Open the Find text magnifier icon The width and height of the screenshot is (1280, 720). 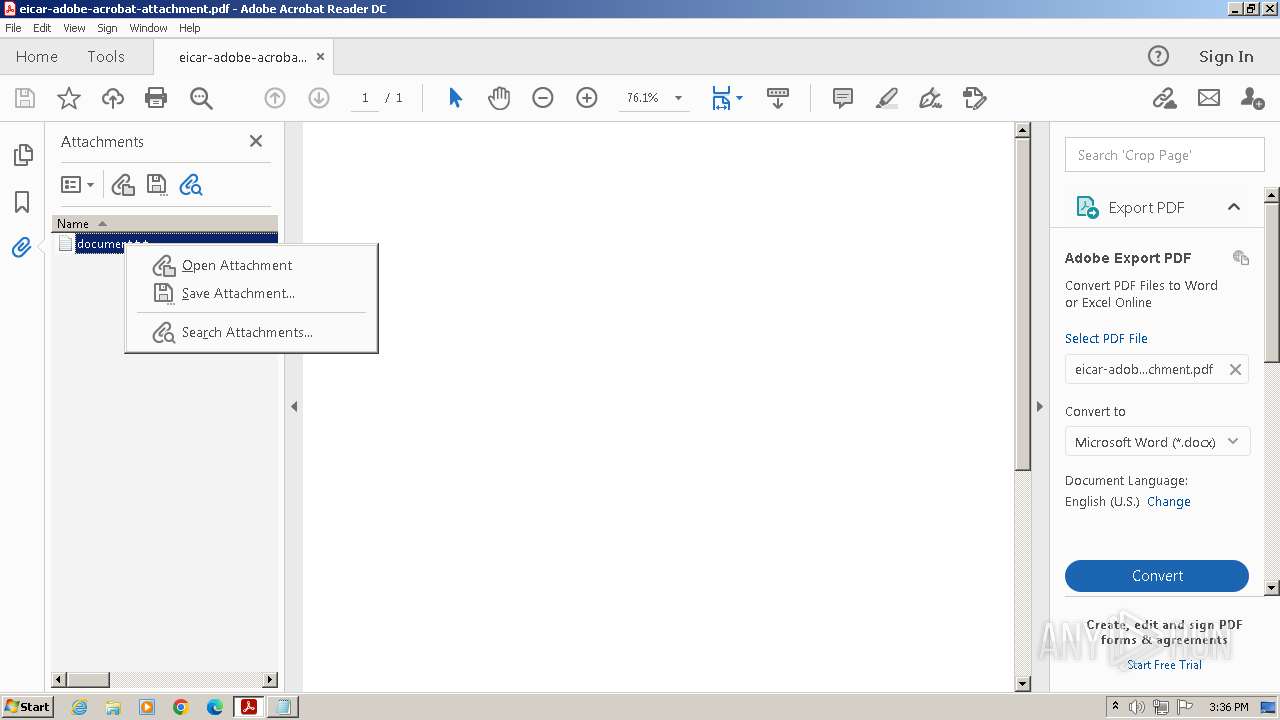coord(201,98)
